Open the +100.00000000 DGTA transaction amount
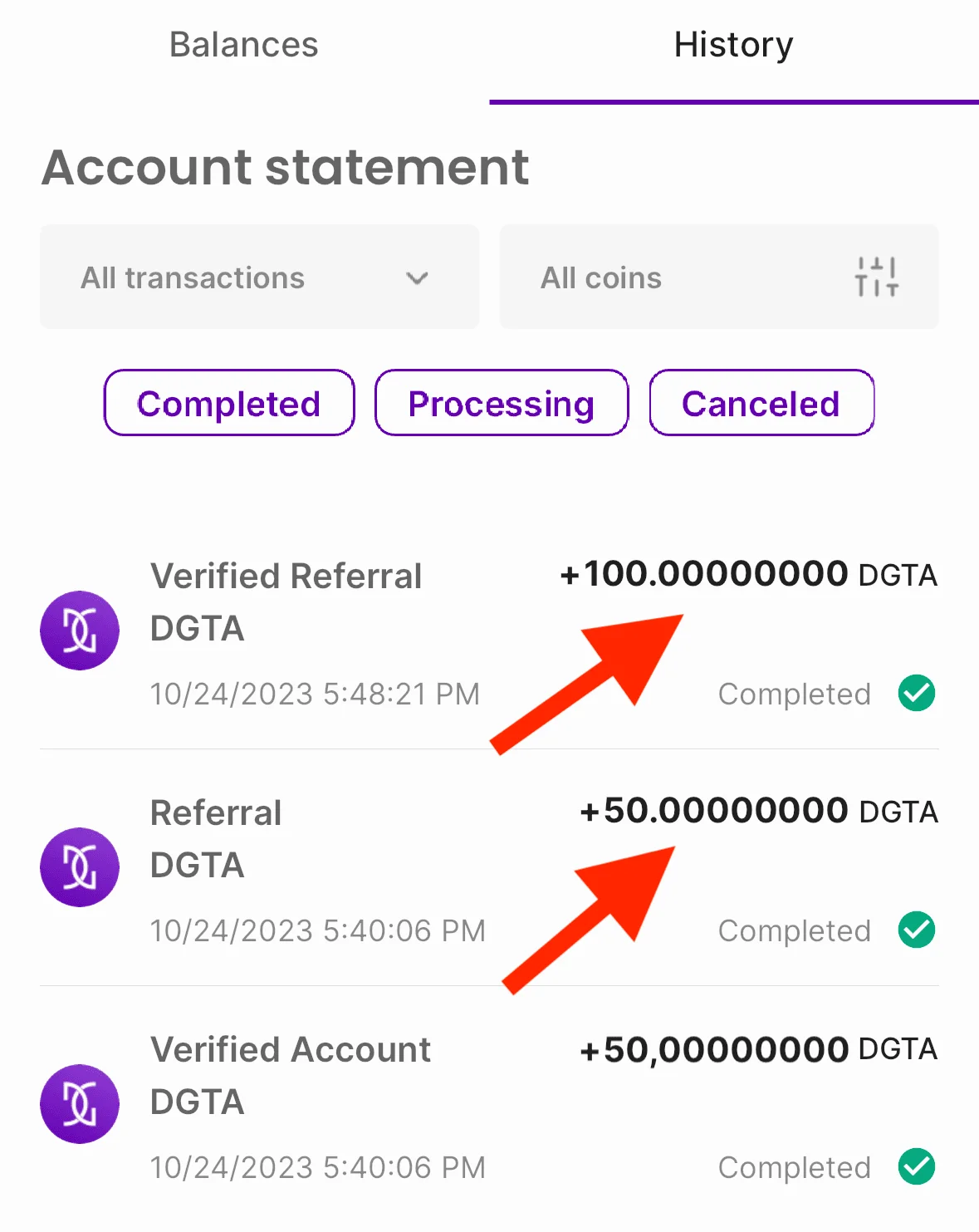The height and width of the screenshot is (1232, 979). pyautogui.click(x=748, y=574)
